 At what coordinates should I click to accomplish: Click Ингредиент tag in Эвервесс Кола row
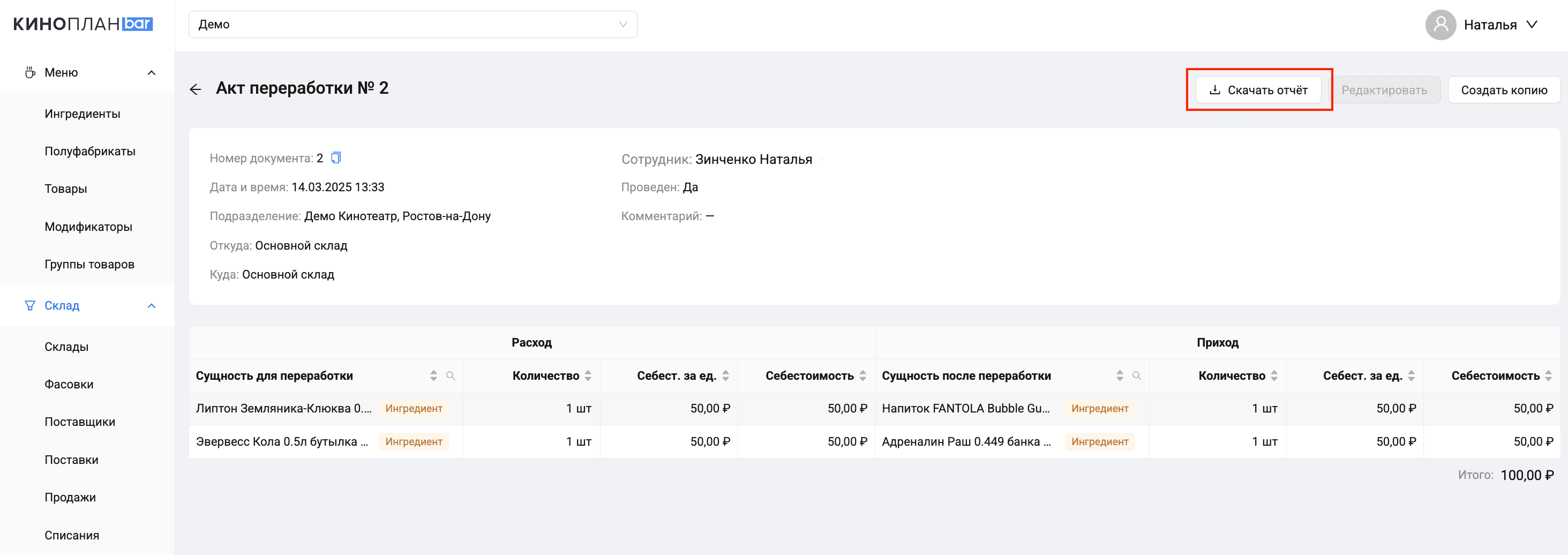[414, 441]
